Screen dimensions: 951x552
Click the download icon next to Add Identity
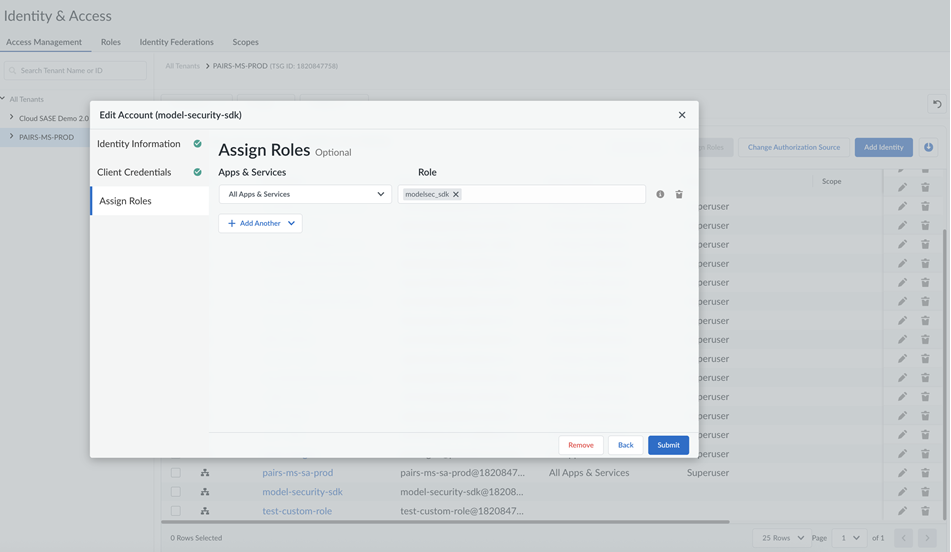928,147
